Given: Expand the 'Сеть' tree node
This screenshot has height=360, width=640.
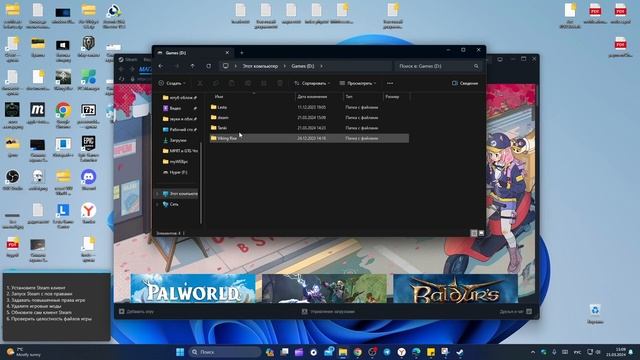Looking at the screenshot, I should pos(157,204).
